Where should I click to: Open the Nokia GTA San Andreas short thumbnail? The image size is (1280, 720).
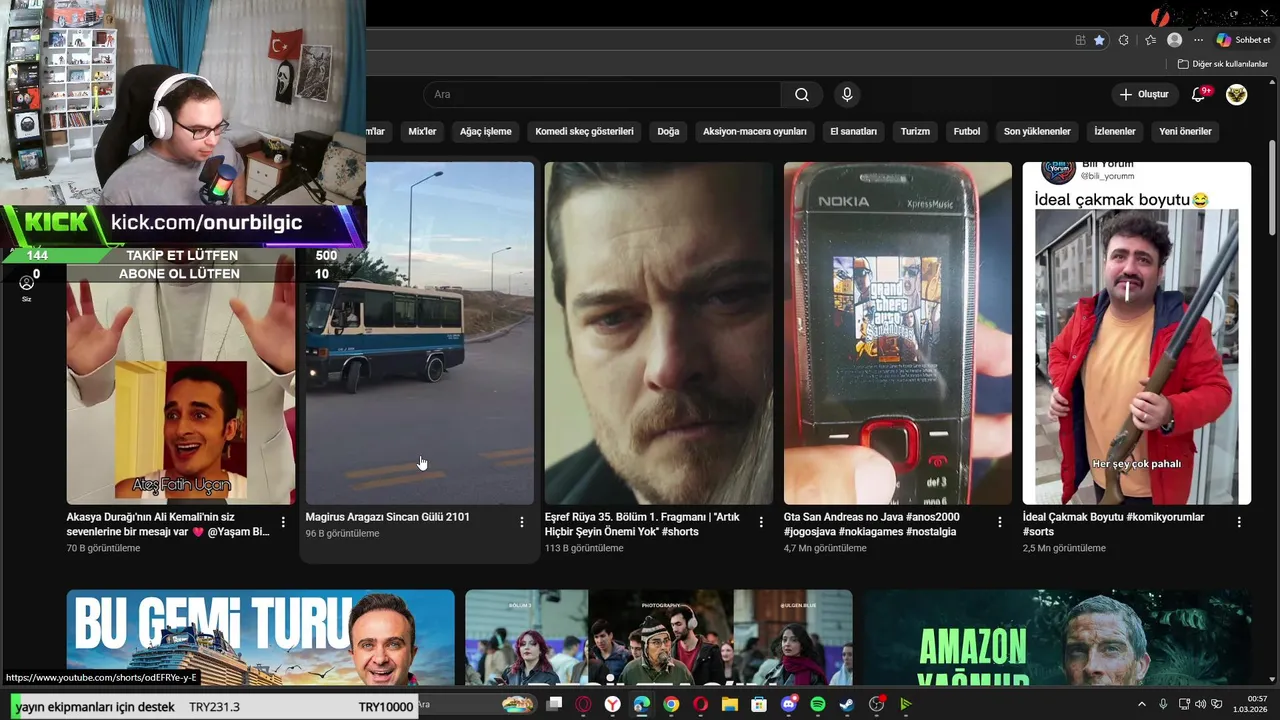[x=898, y=333]
